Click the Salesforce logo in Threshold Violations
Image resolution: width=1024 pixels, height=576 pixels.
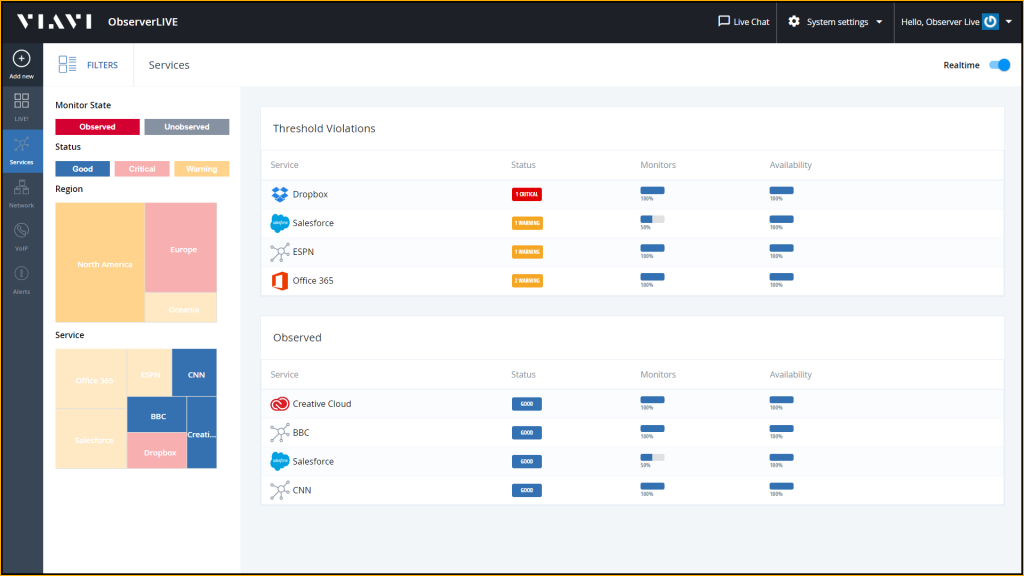pyautogui.click(x=280, y=223)
